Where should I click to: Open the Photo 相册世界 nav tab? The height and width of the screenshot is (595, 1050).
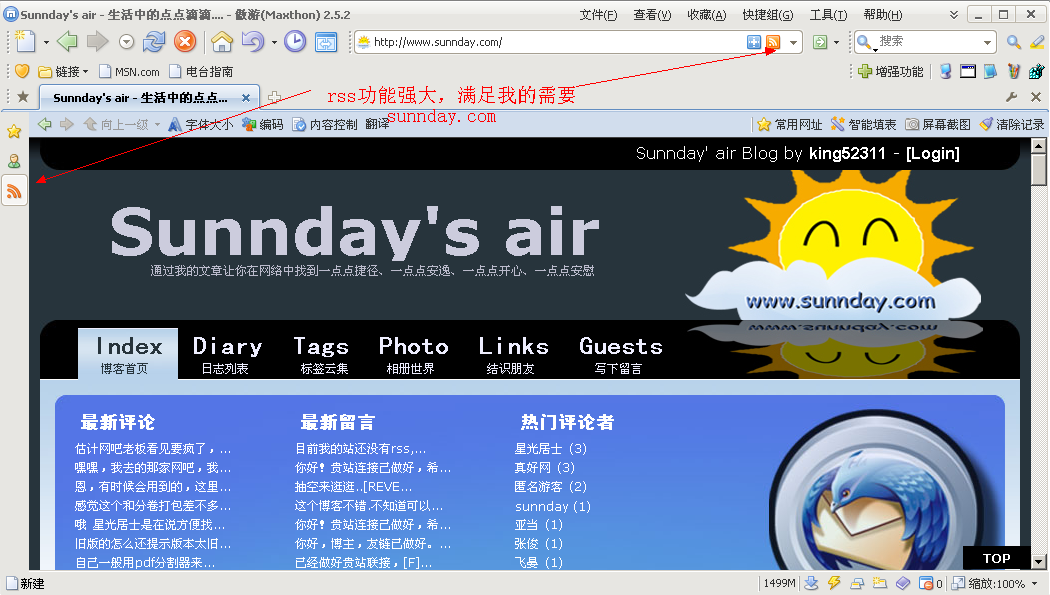pyautogui.click(x=413, y=355)
